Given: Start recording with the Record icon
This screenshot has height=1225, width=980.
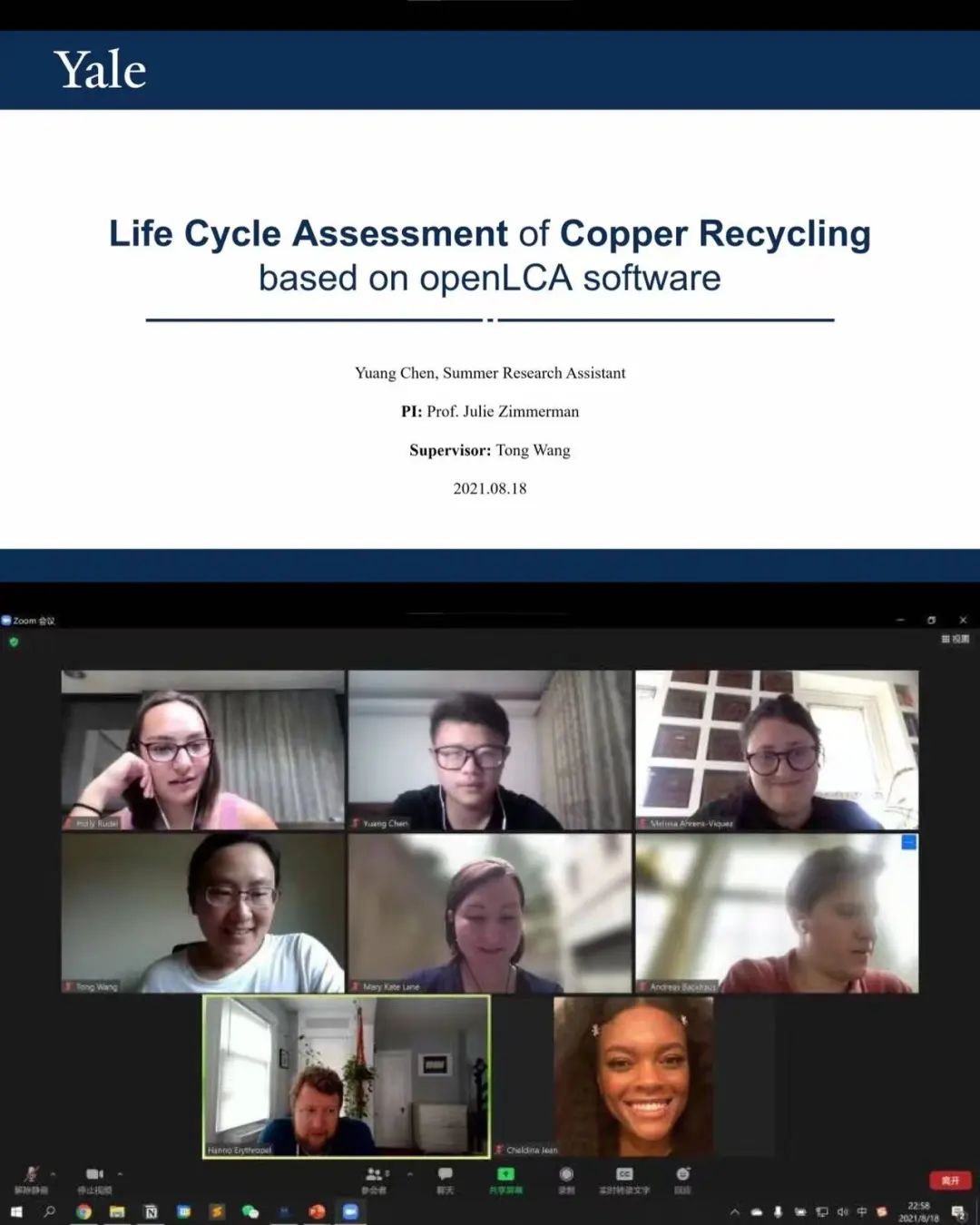Looking at the screenshot, I should tap(566, 1177).
